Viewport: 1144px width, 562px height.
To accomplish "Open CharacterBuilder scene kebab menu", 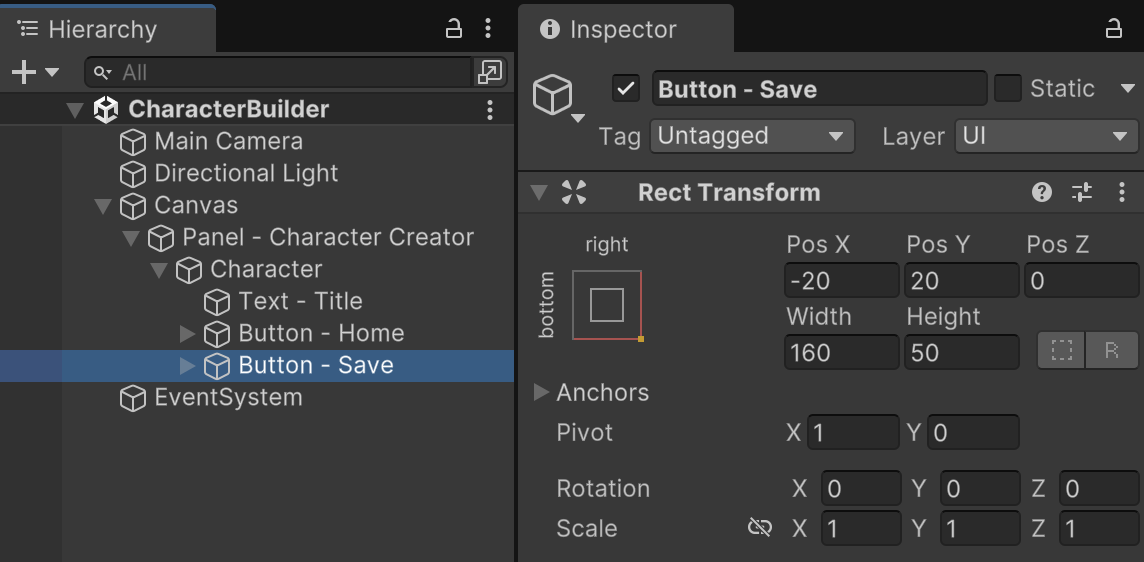I will 490,110.
